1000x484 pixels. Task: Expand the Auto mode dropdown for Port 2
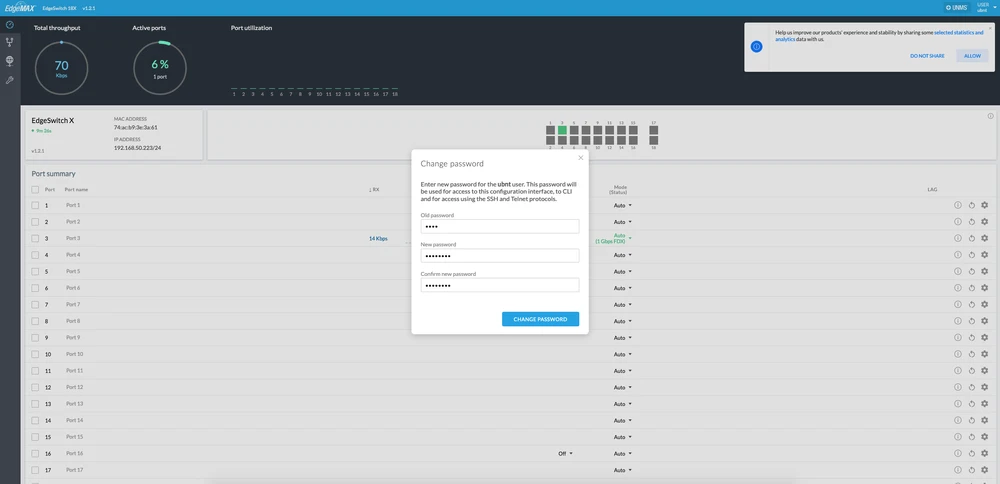(622, 222)
